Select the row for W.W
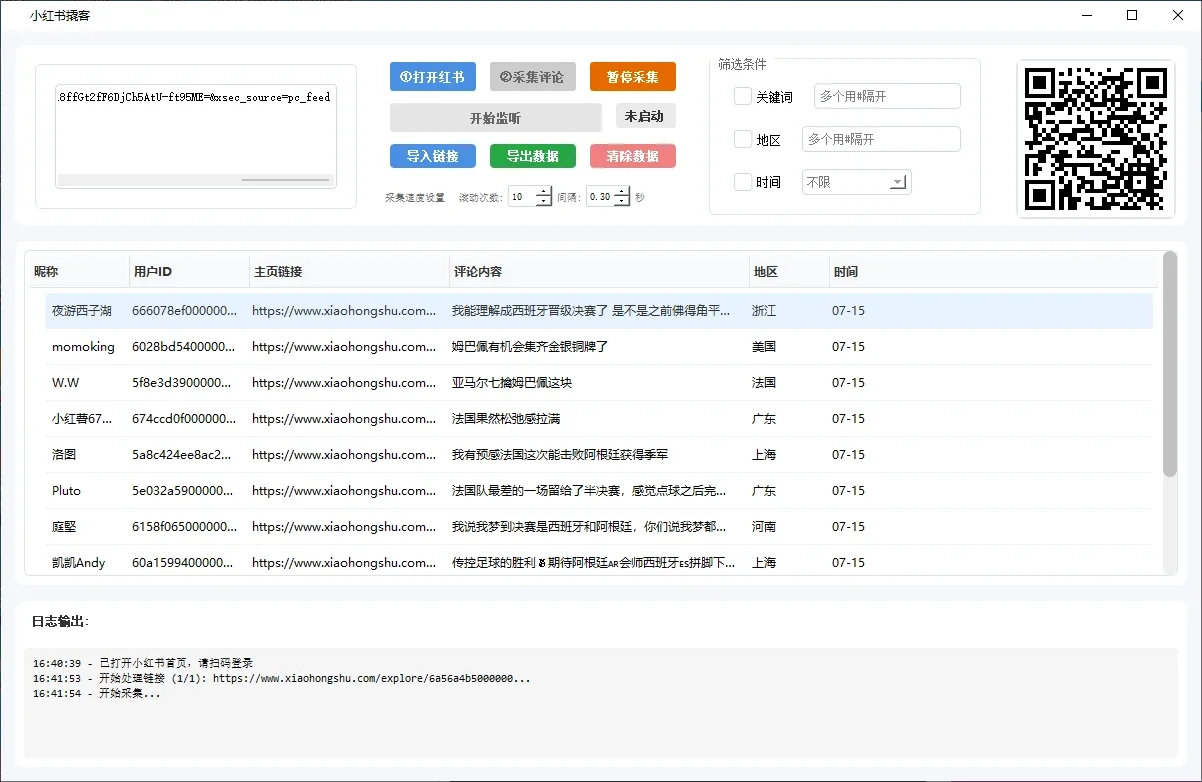The image size is (1202, 782). point(598,383)
